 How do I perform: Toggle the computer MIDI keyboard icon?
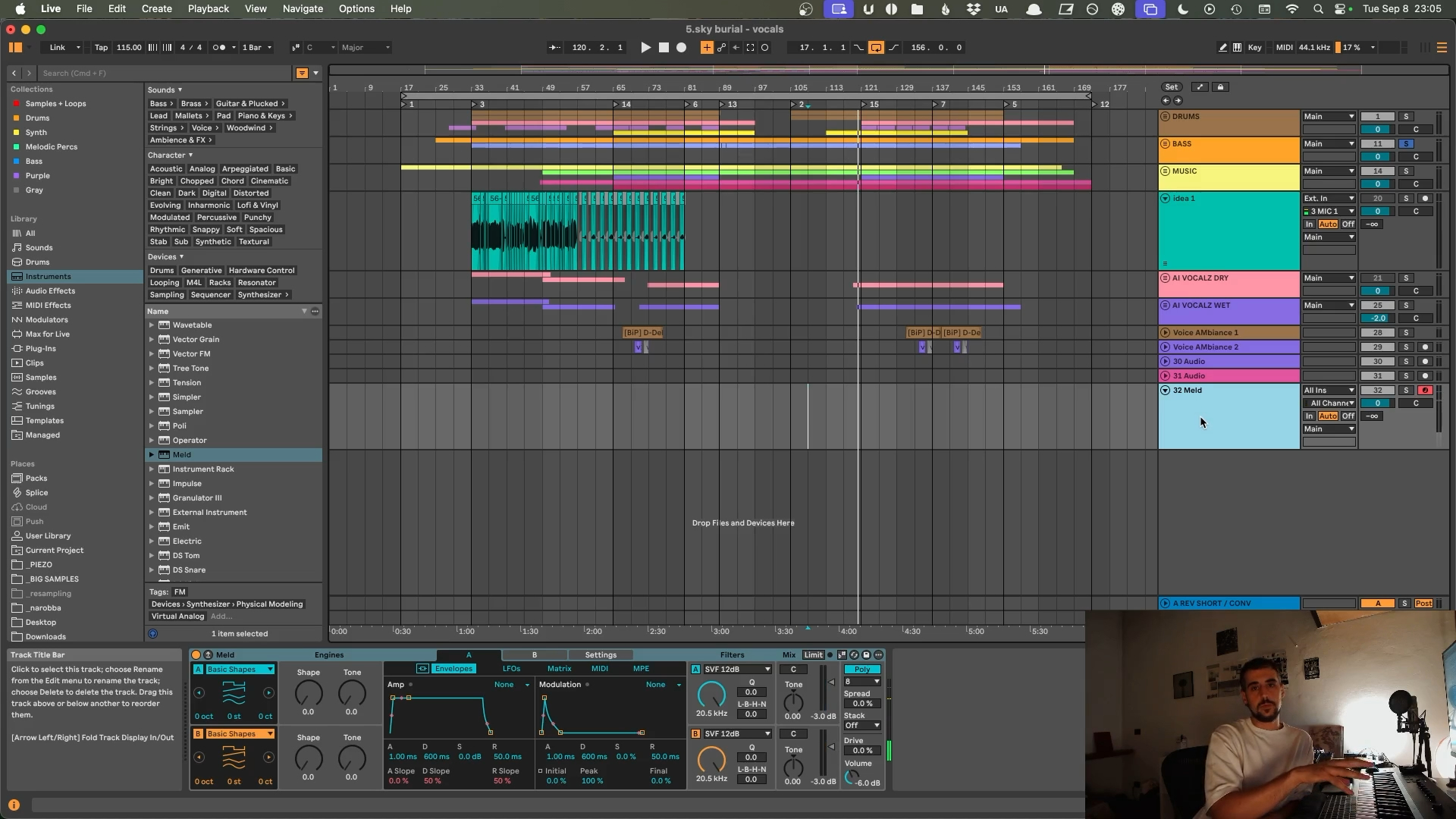pyautogui.click(x=1237, y=47)
